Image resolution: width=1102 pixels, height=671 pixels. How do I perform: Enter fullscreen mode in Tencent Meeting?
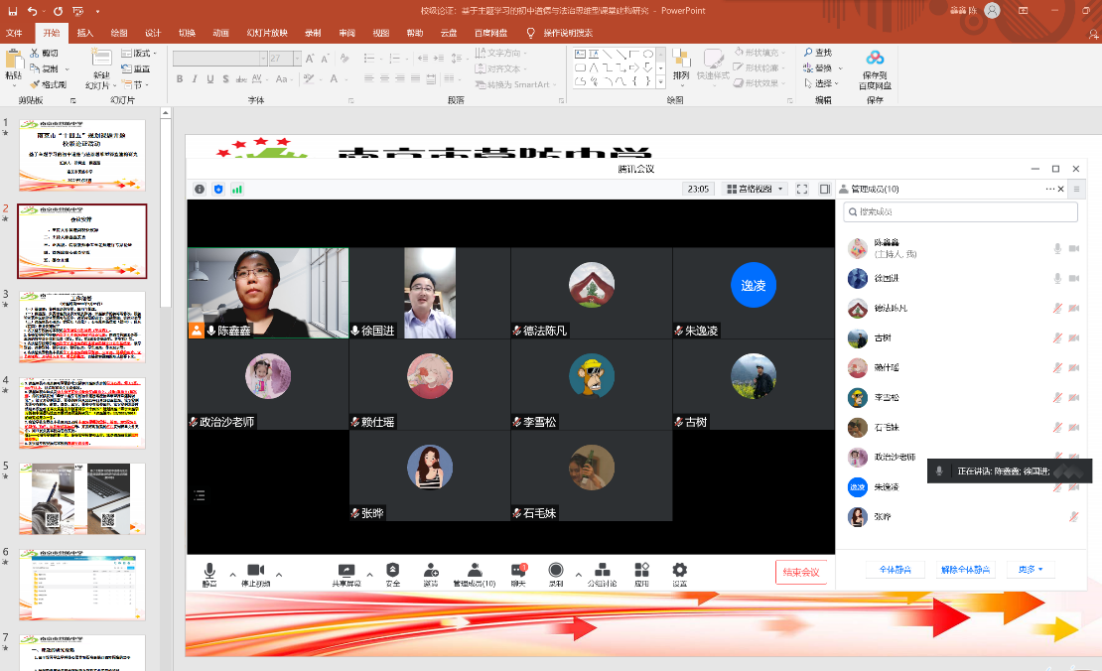click(802, 189)
